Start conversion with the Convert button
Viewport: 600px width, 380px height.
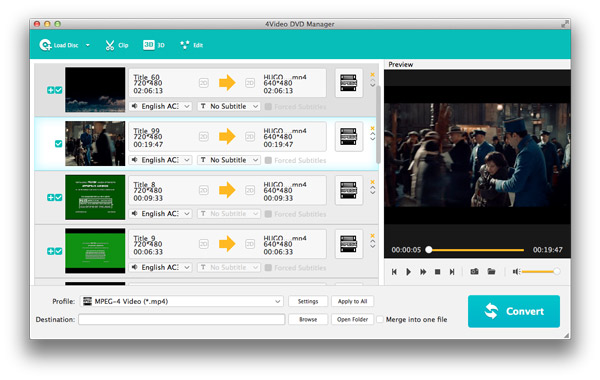[514, 311]
